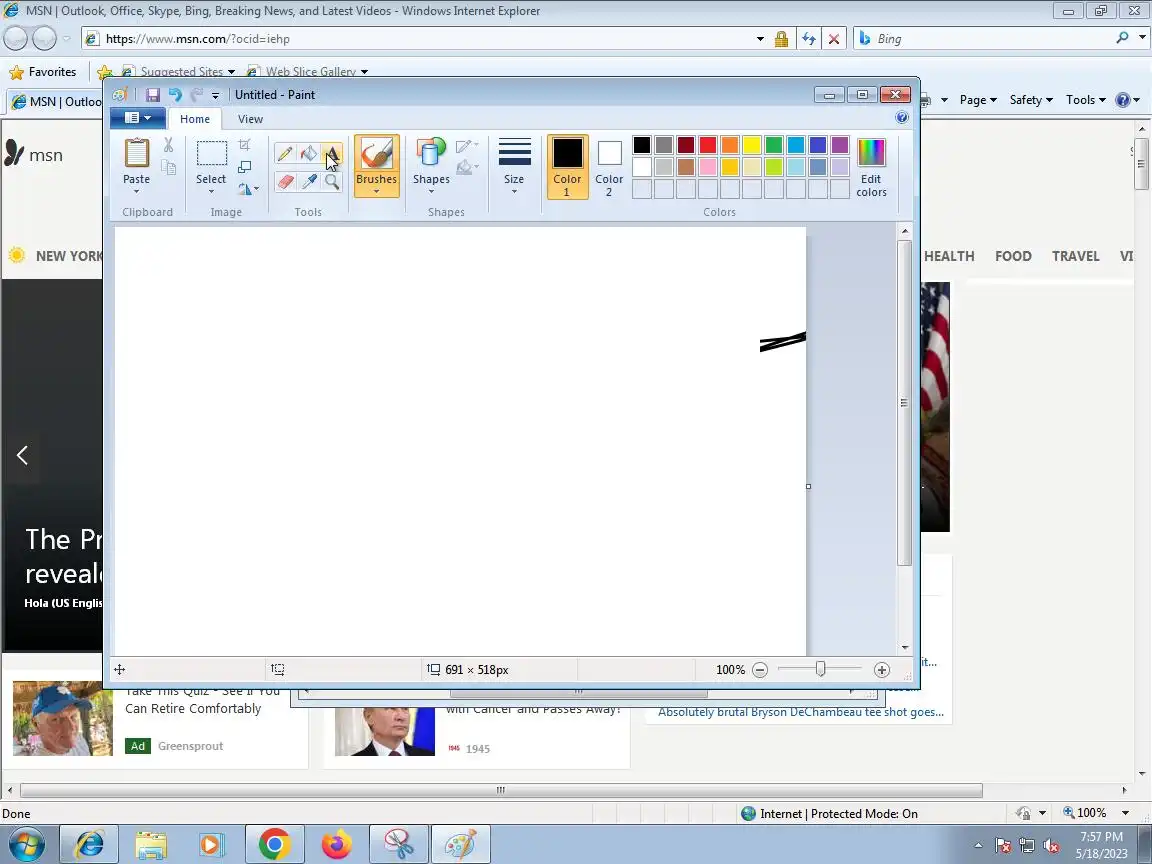Click the security lock icon in address bar
Screen dimensions: 1152x864
click(x=782, y=39)
